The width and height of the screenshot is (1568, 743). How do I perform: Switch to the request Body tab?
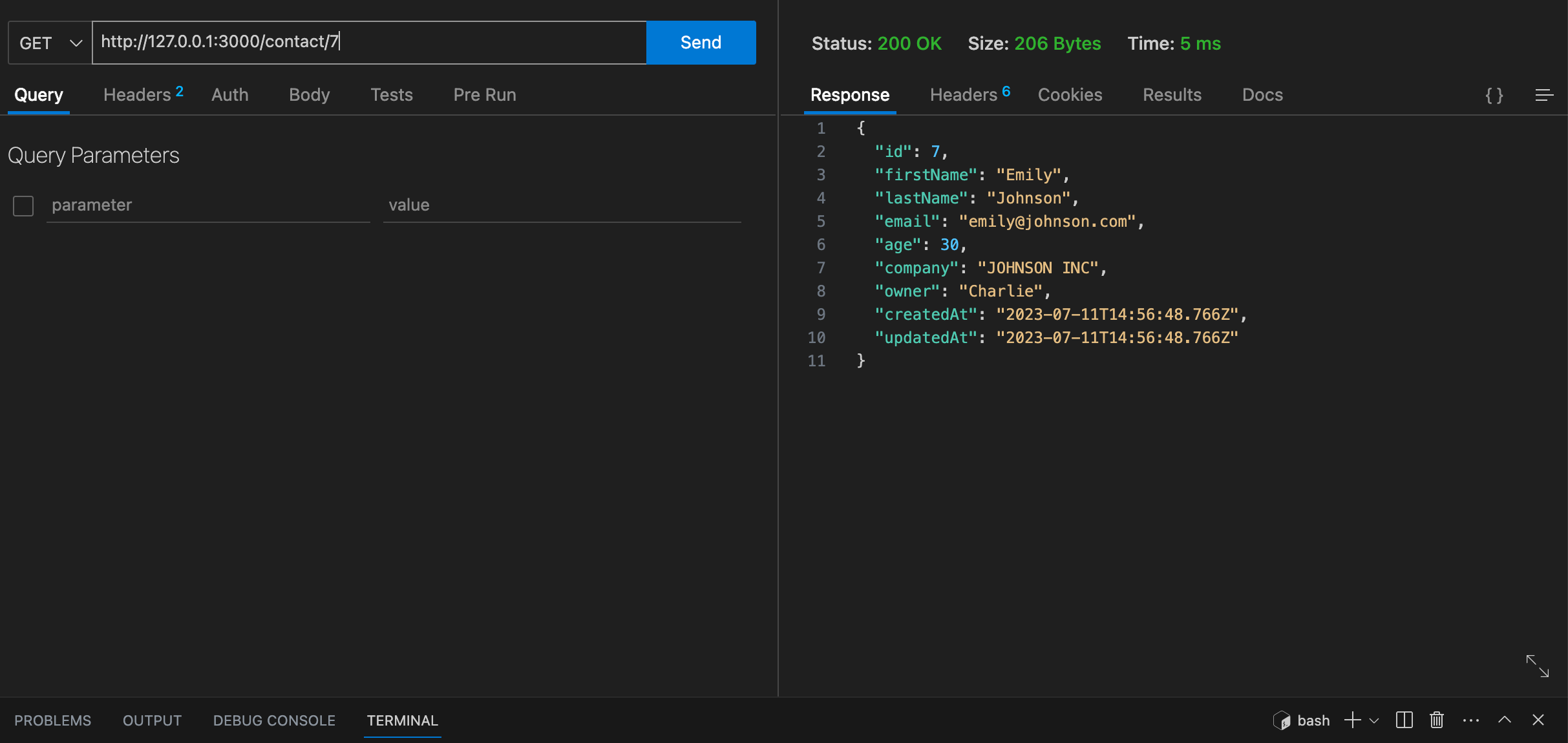309,95
